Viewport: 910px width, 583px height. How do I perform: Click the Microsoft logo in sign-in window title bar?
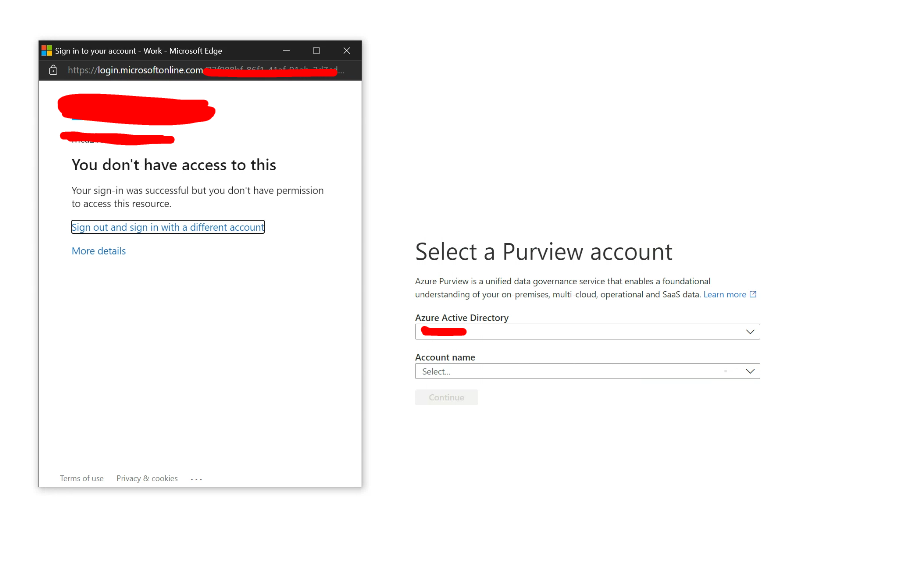click(47, 50)
